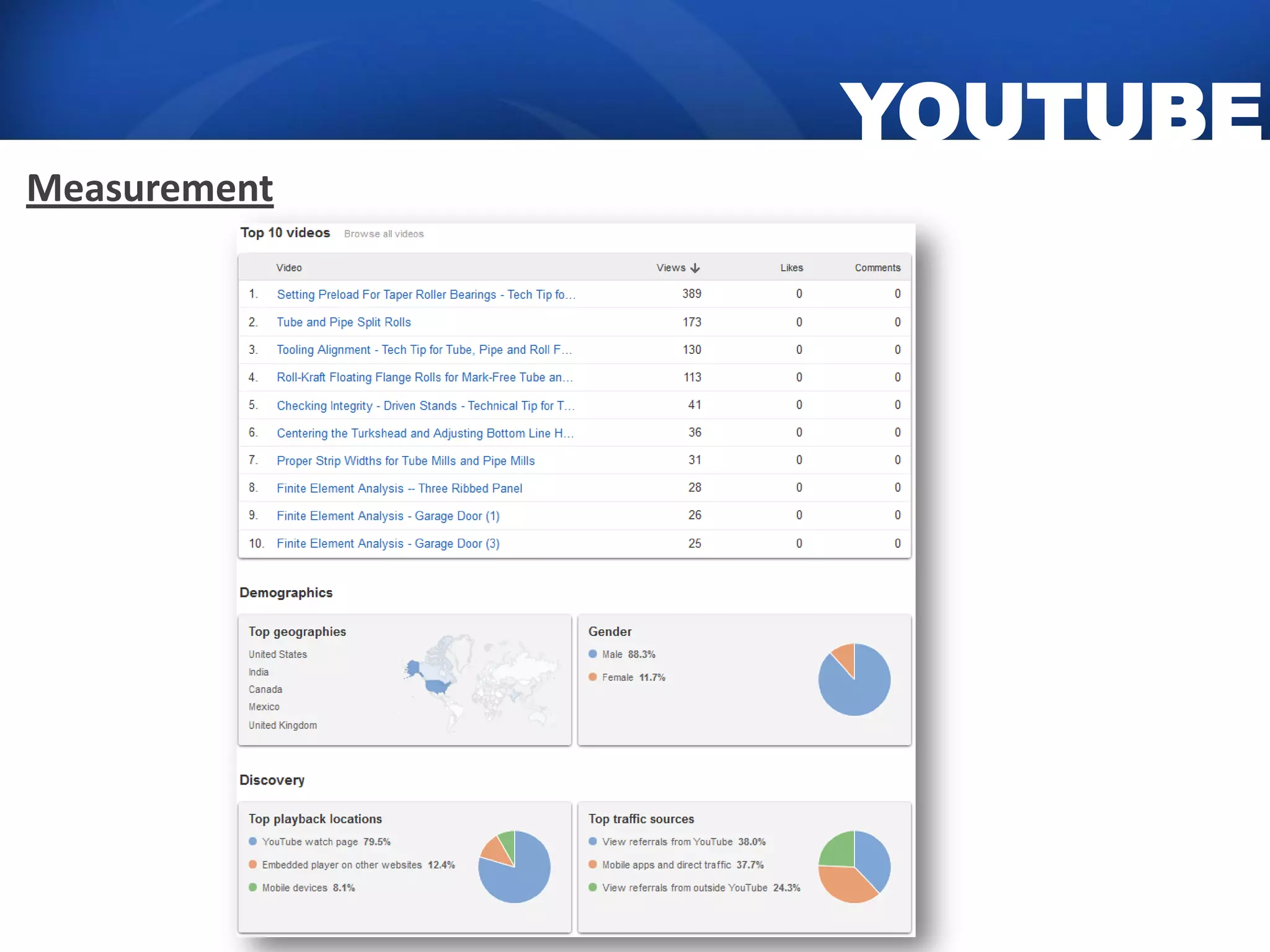This screenshot has width=1270, height=952.
Task: Open Proper Strip Widths for Tube Mills video
Action: [x=406, y=461]
